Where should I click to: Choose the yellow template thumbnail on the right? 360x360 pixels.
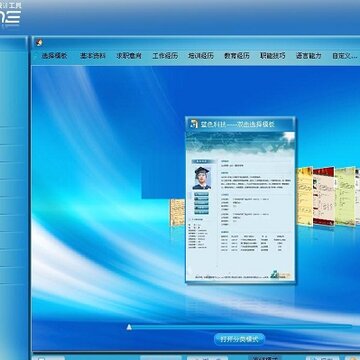click(x=305, y=196)
